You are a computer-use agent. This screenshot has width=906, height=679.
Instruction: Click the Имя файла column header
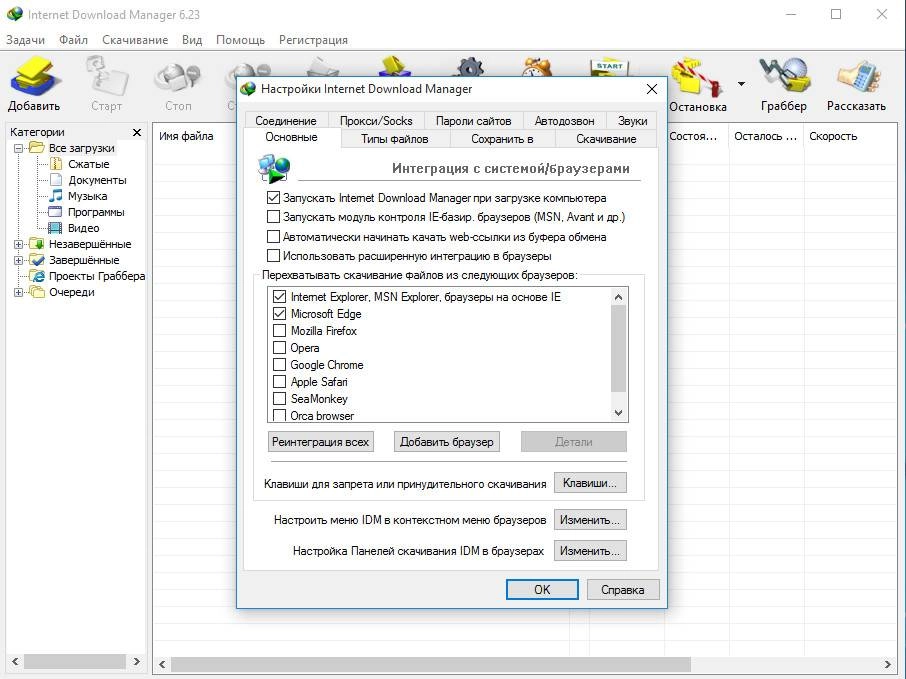[186, 136]
